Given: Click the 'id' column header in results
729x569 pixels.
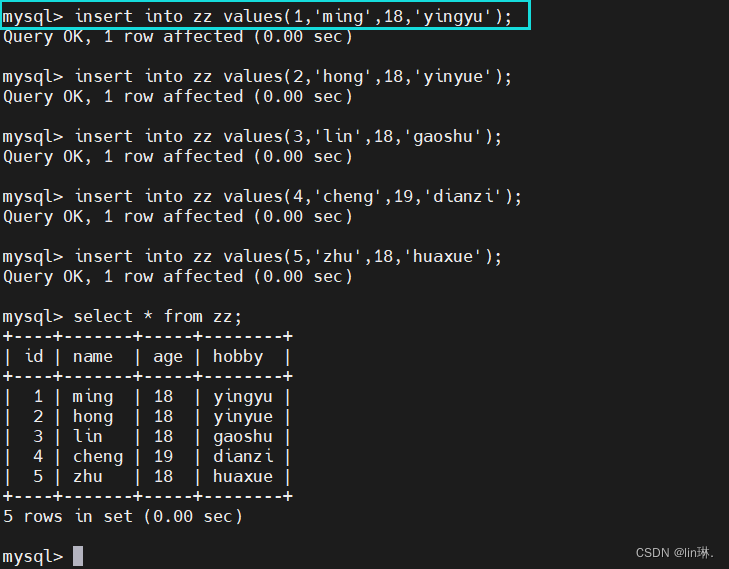Looking at the screenshot, I should click(x=34, y=356).
